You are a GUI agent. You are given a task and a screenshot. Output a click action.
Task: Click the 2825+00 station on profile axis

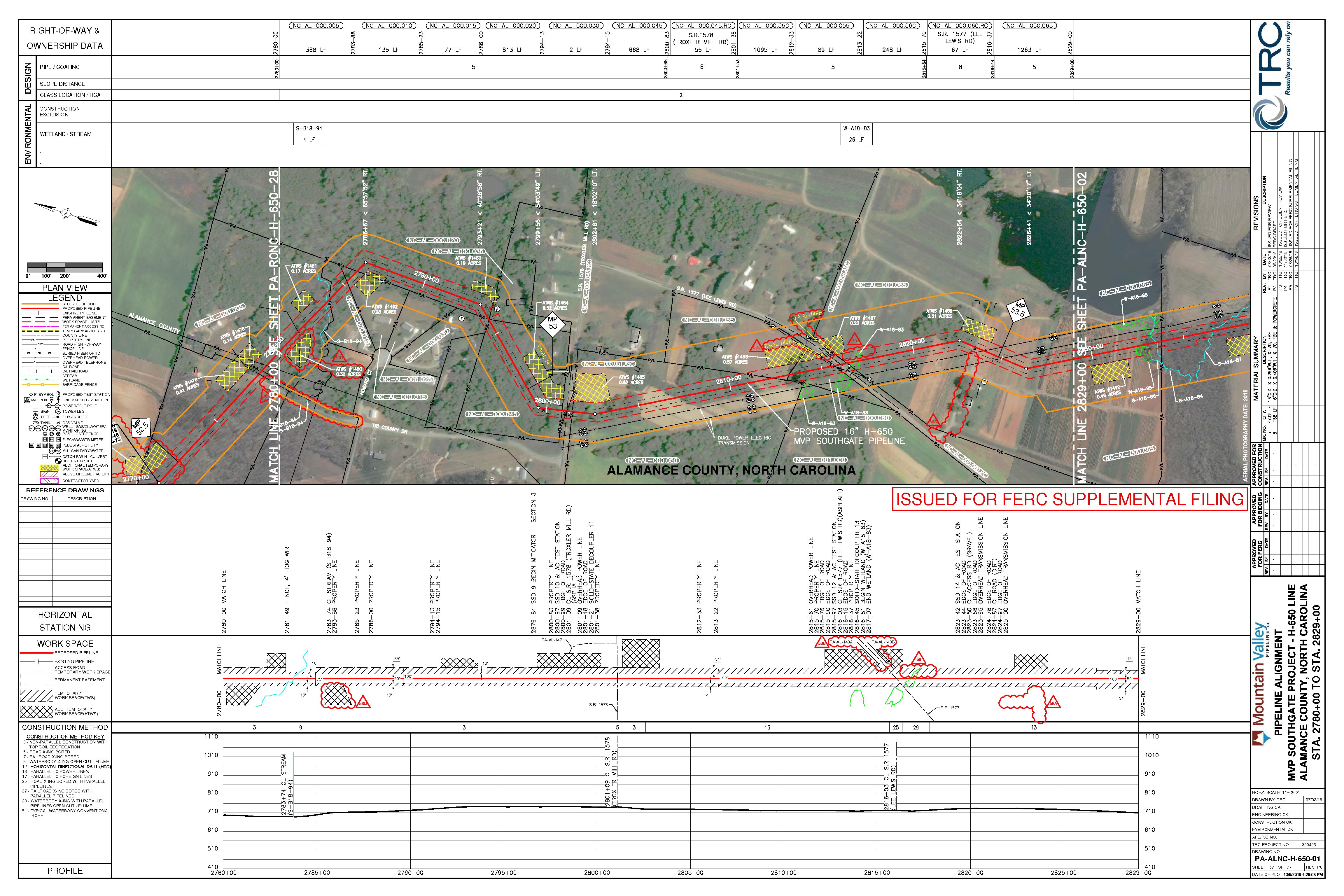coord(1063,873)
